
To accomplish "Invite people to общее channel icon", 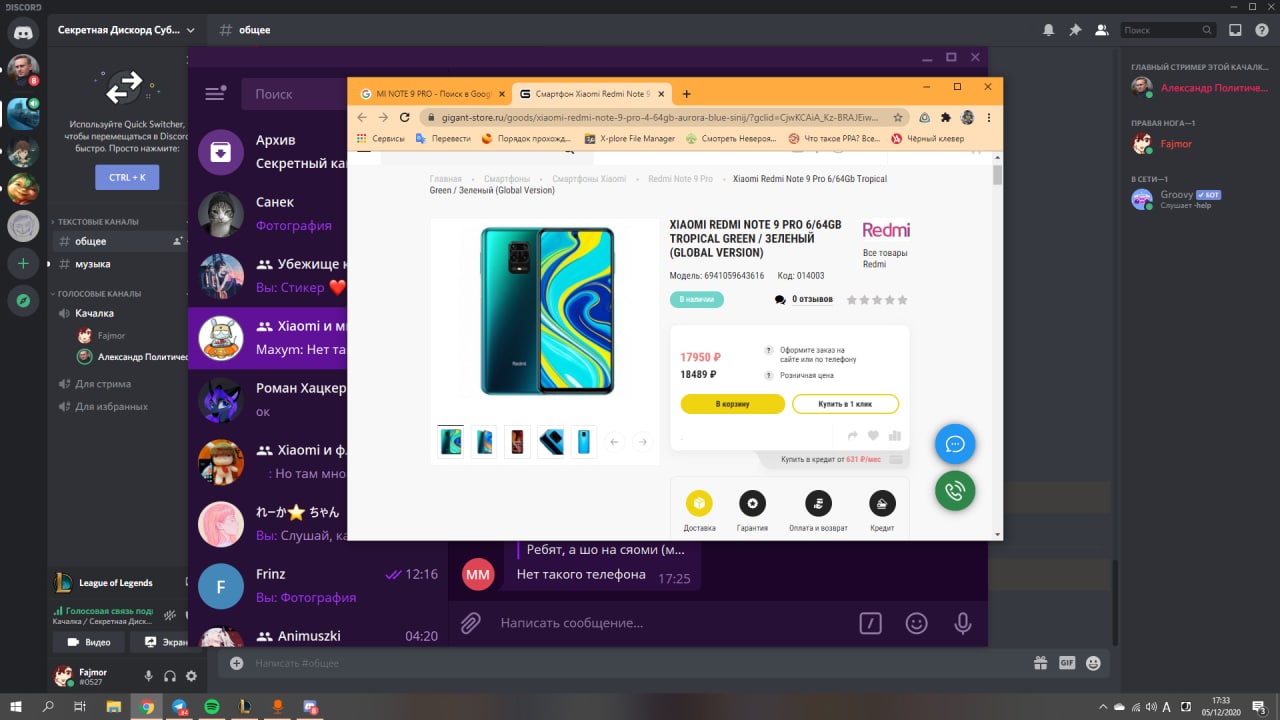I will click(x=178, y=241).
